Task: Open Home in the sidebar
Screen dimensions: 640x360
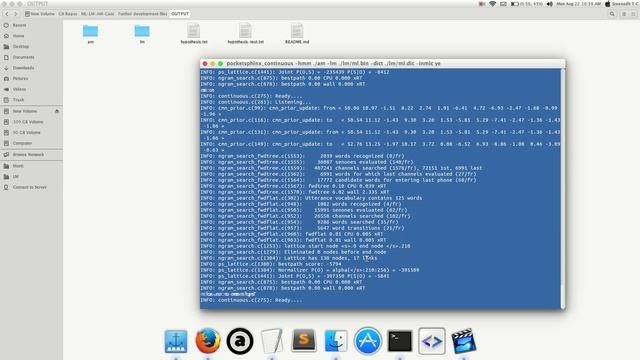Action: coord(31,36)
